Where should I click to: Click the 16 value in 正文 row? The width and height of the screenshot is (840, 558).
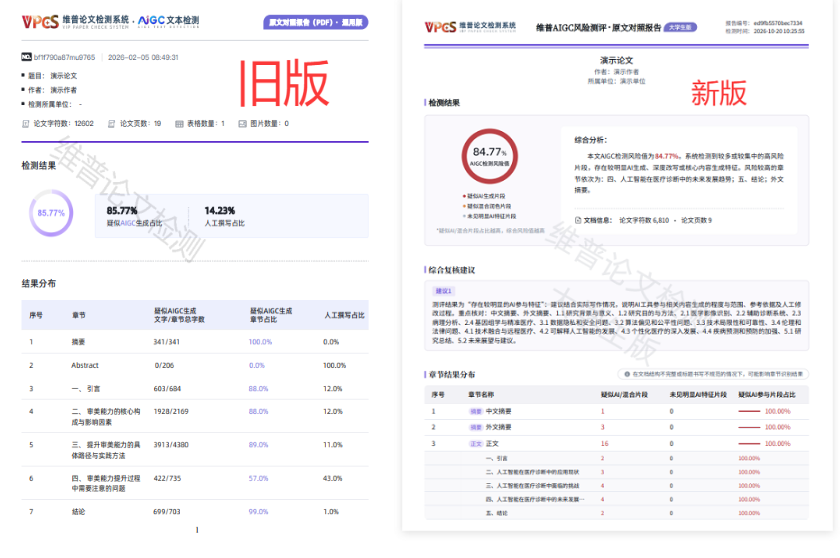pos(604,444)
